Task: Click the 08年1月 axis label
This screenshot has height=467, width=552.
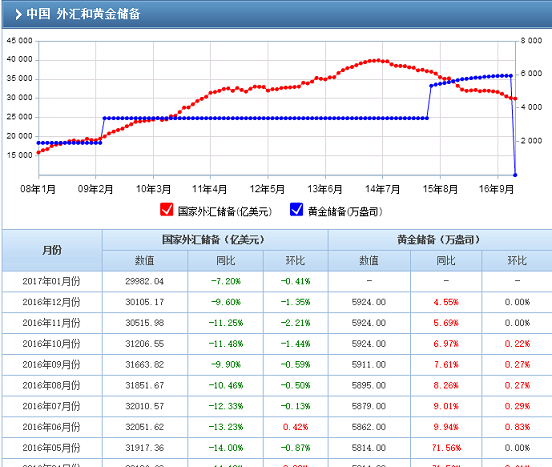Action: (x=38, y=189)
